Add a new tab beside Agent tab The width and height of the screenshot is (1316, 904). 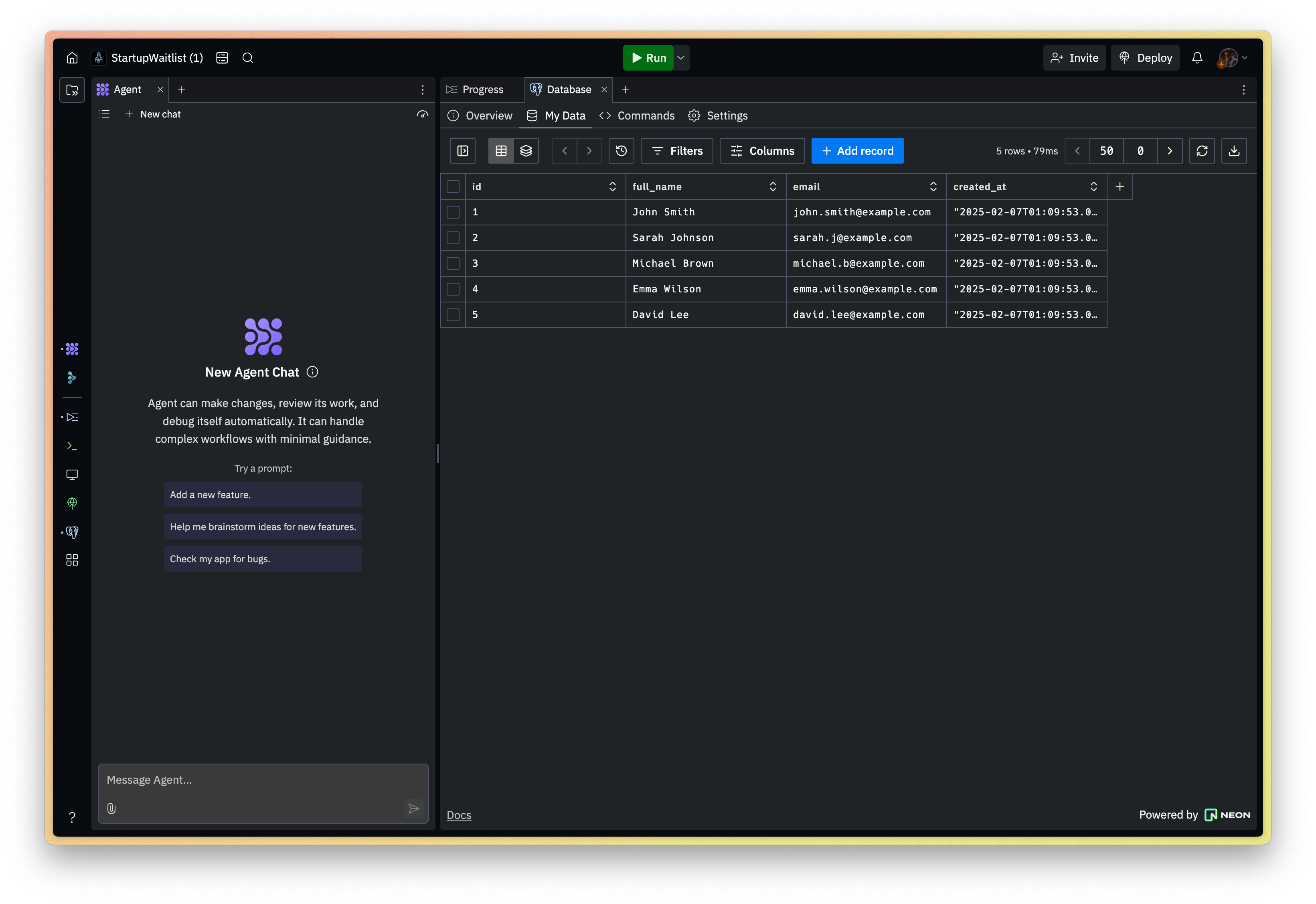[x=182, y=89]
